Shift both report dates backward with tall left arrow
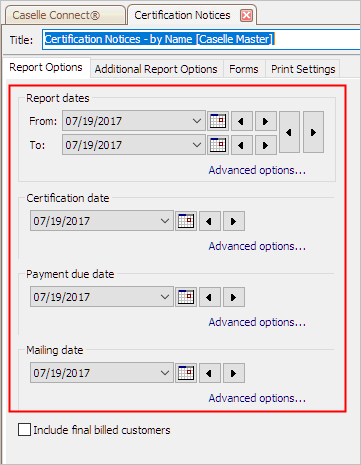Screen dimensions: 361x465 pos(289,132)
